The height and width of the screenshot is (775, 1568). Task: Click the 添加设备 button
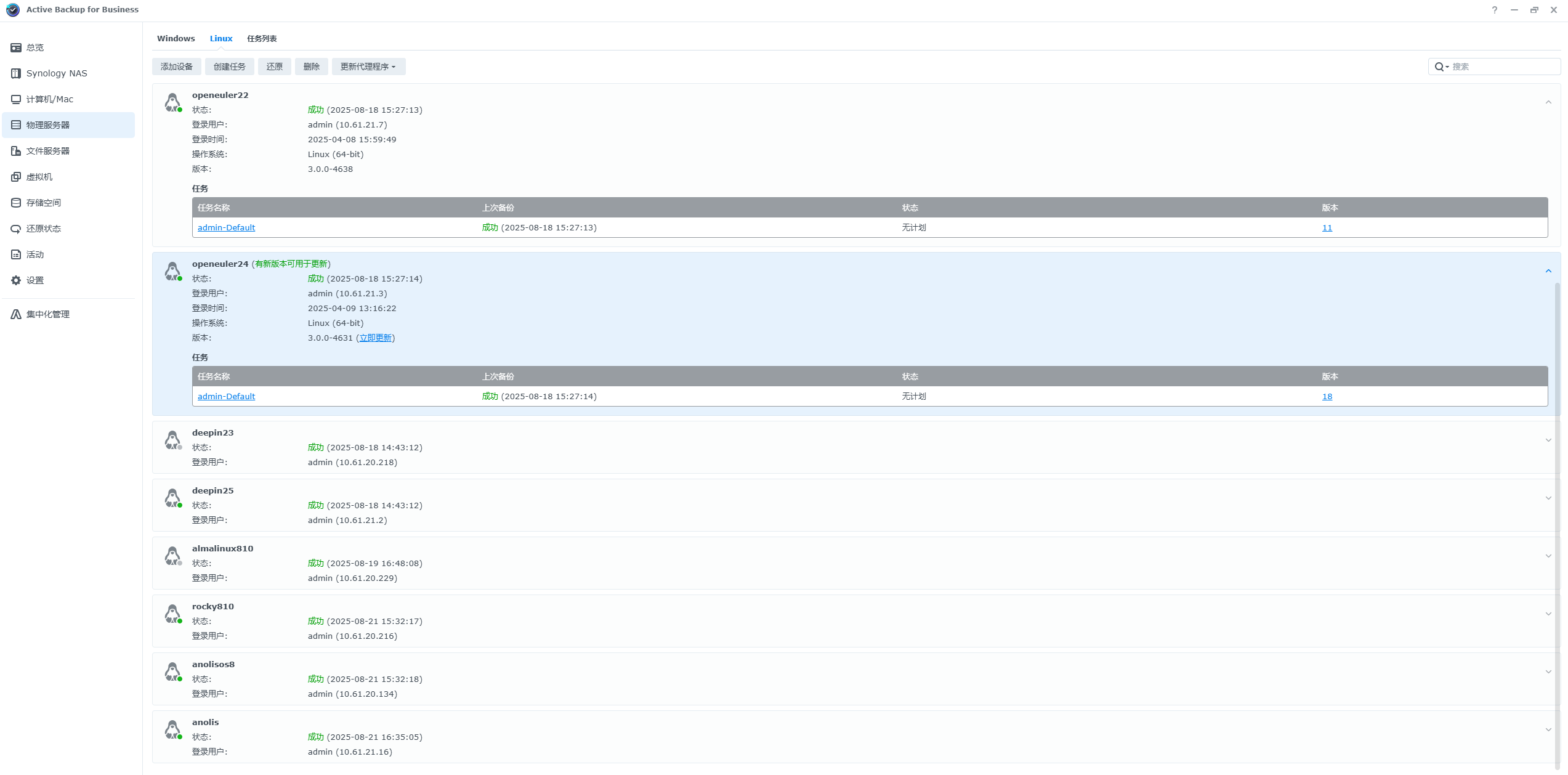177,67
